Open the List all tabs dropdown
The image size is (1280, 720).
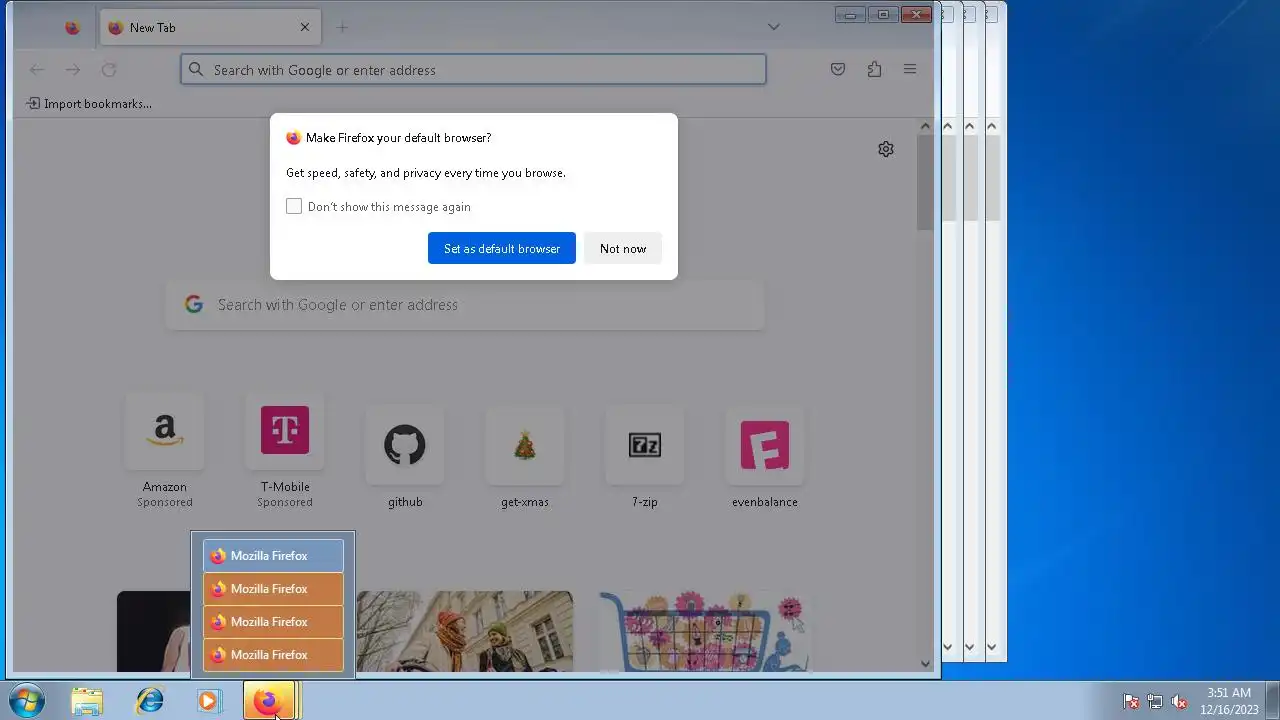tap(773, 27)
